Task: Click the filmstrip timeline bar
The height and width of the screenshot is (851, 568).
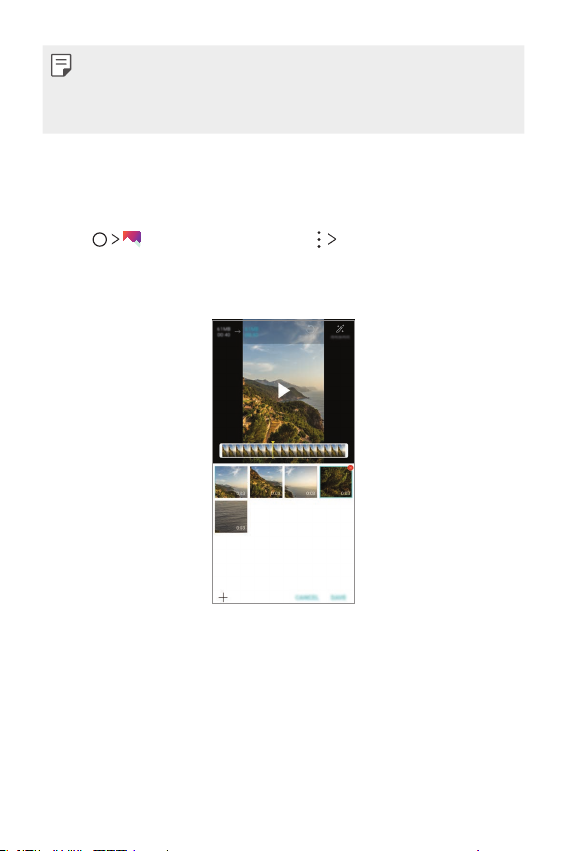Action: pyautogui.click(x=283, y=450)
